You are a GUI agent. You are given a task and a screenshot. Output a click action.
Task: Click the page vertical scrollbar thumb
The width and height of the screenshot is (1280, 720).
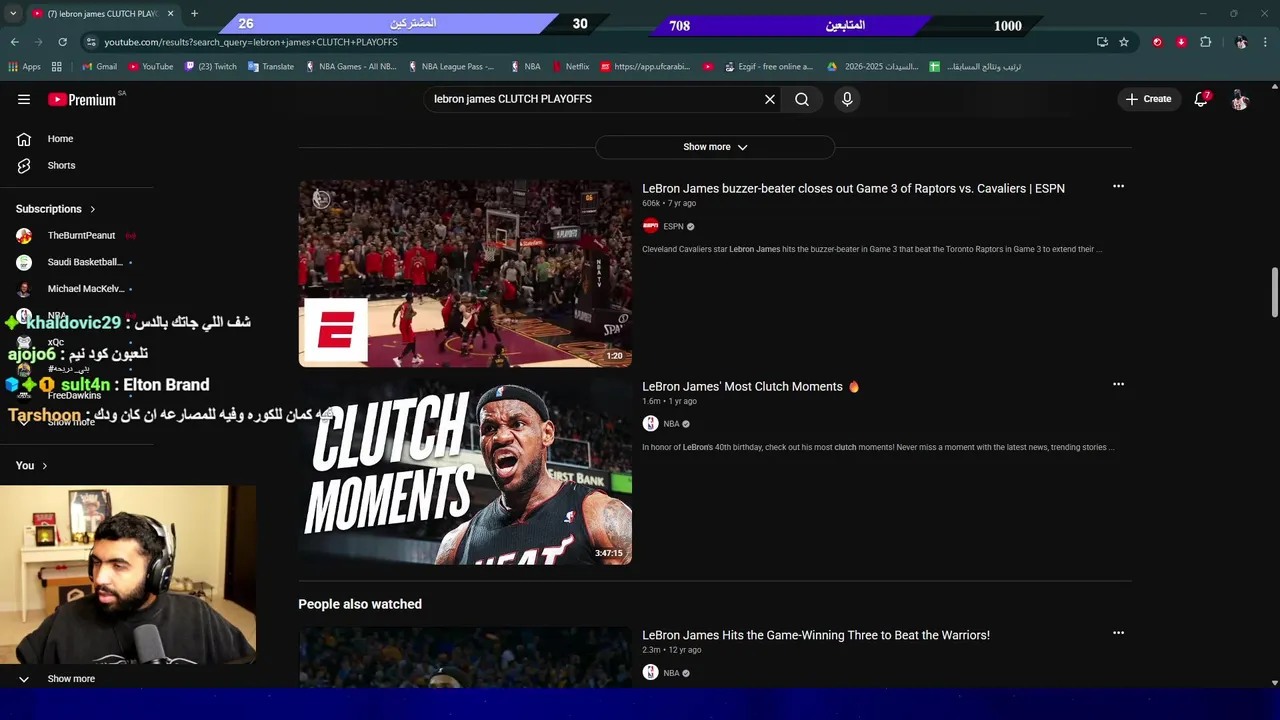(x=1274, y=292)
